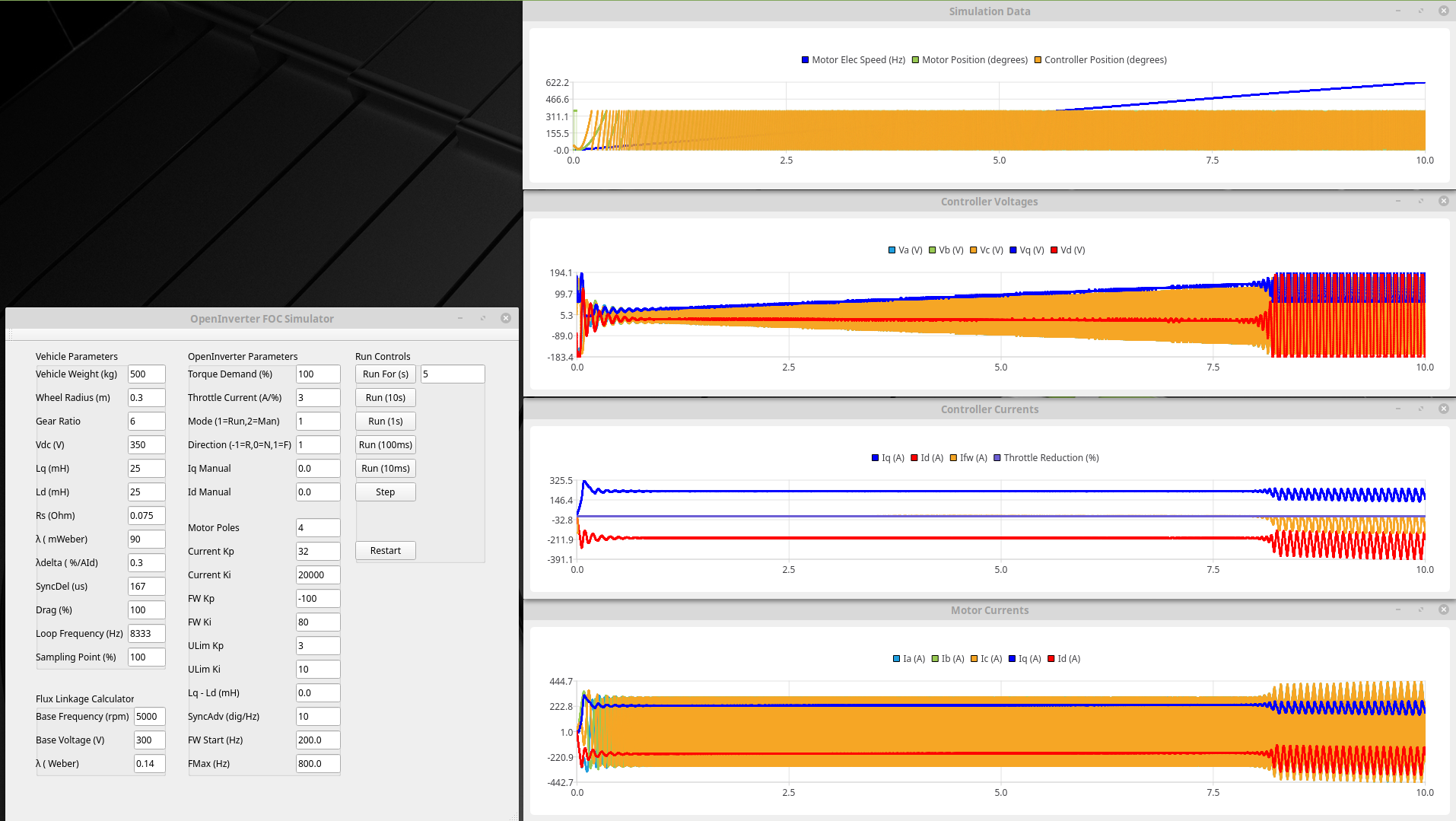Minimize the Motor Currents window
The width and height of the screenshot is (1456, 821).
tap(1398, 609)
